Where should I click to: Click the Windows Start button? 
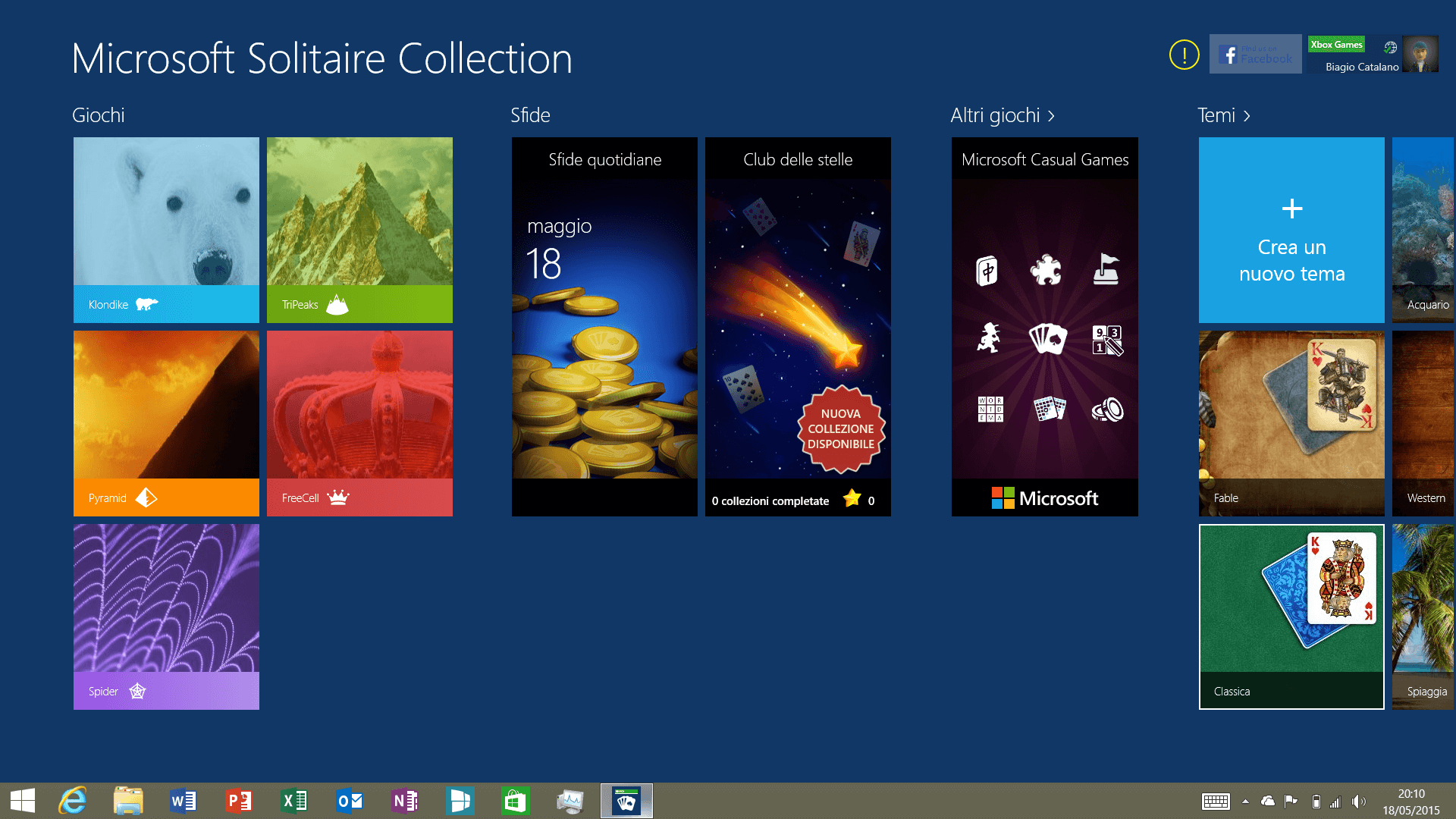tap(23, 801)
